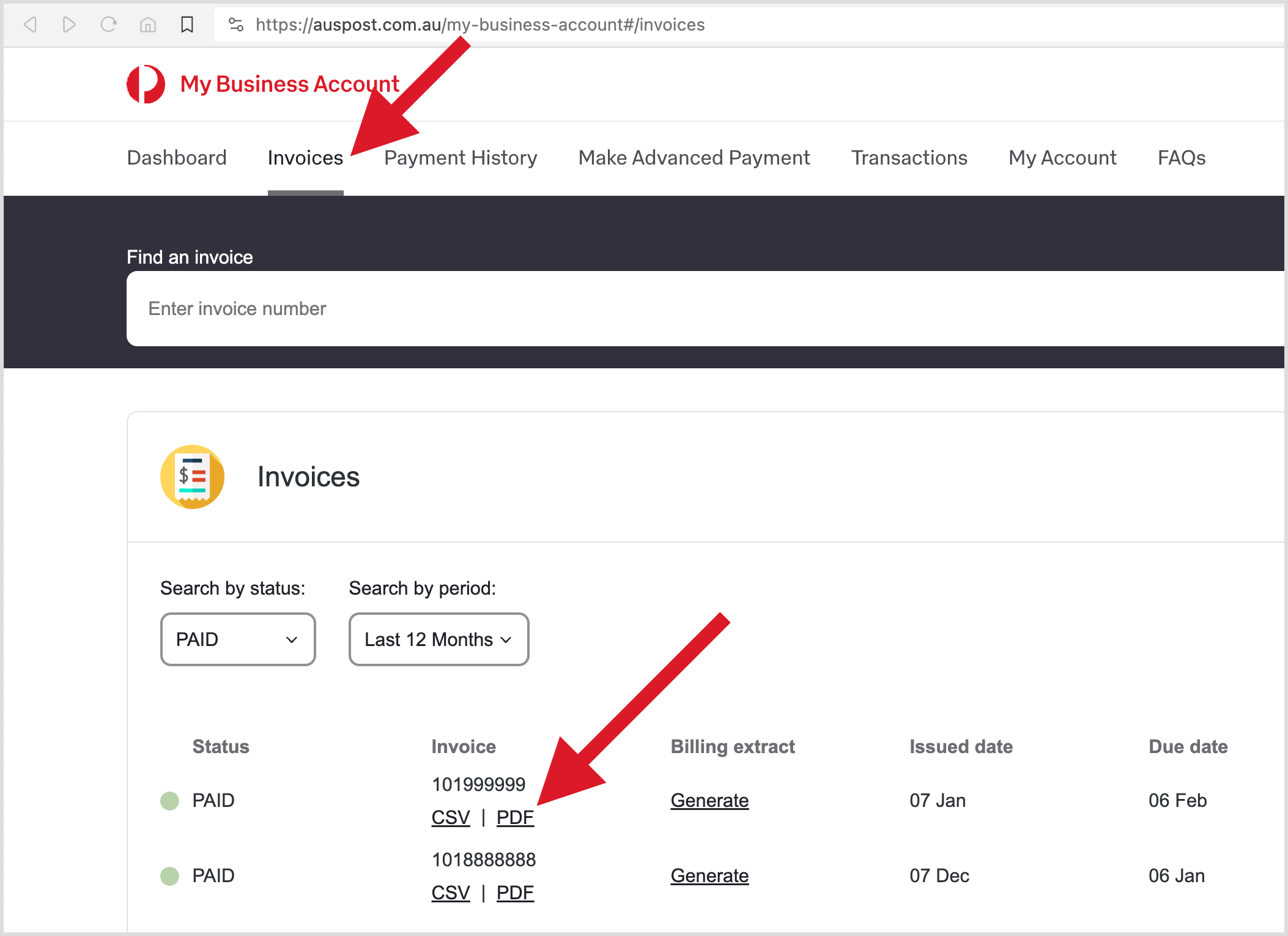Click the browser back navigation arrow
Image resolution: width=1288 pixels, height=936 pixels.
point(30,24)
